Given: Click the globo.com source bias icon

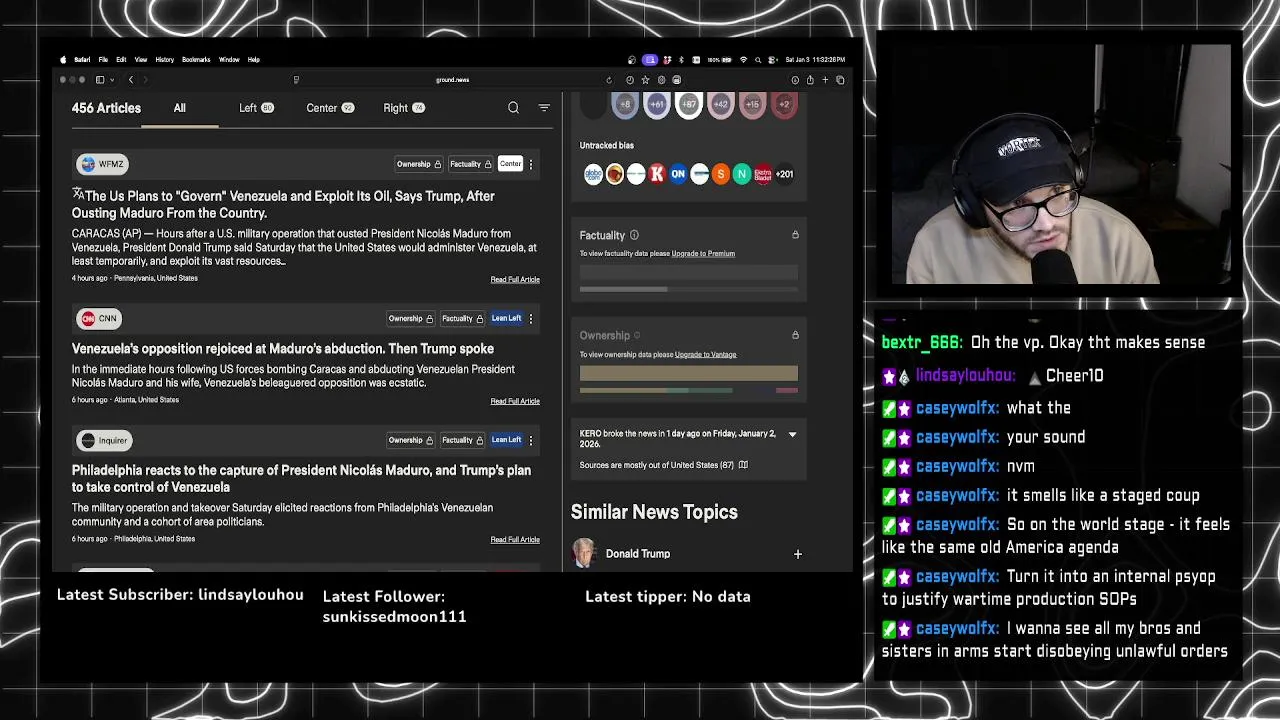Looking at the screenshot, I should pyautogui.click(x=593, y=174).
